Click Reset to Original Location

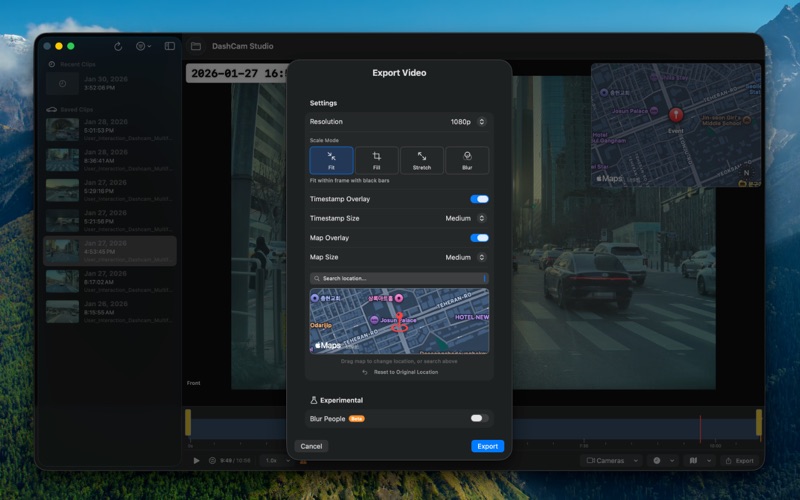point(406,372)
